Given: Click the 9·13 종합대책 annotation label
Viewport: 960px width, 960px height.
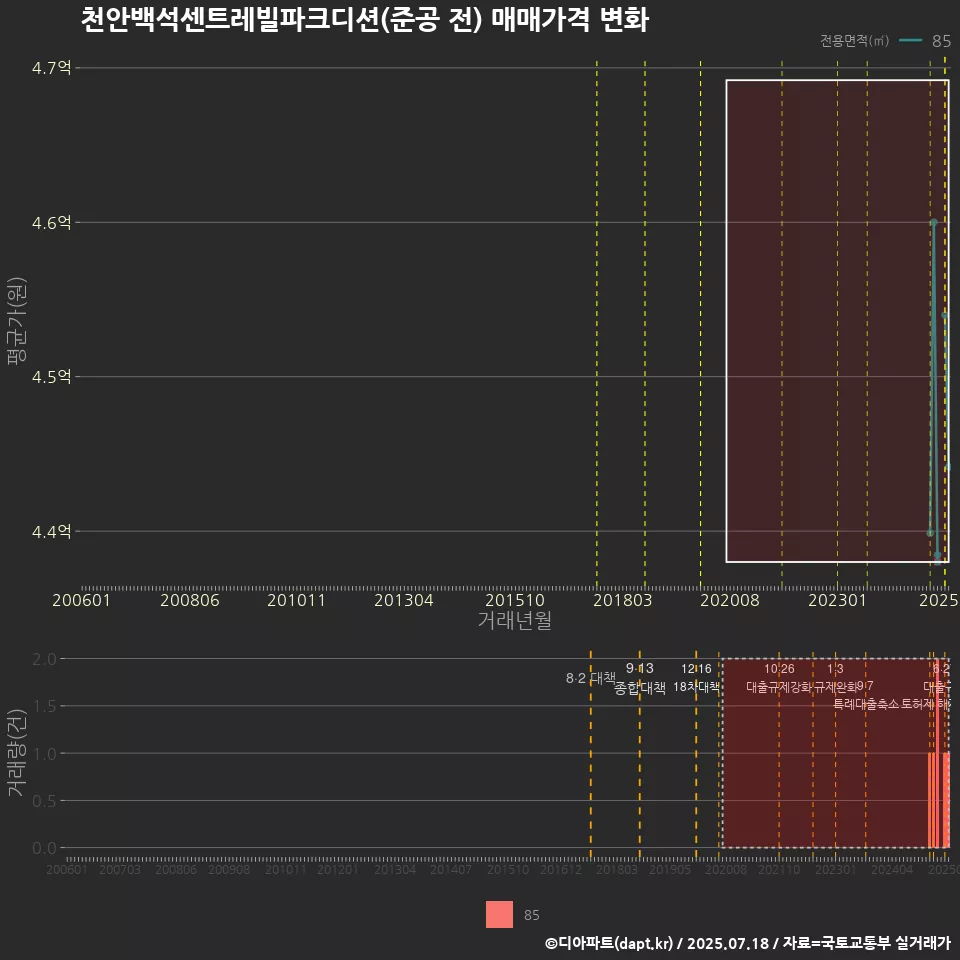Looking at the screenshot, I should coord(640,678).
